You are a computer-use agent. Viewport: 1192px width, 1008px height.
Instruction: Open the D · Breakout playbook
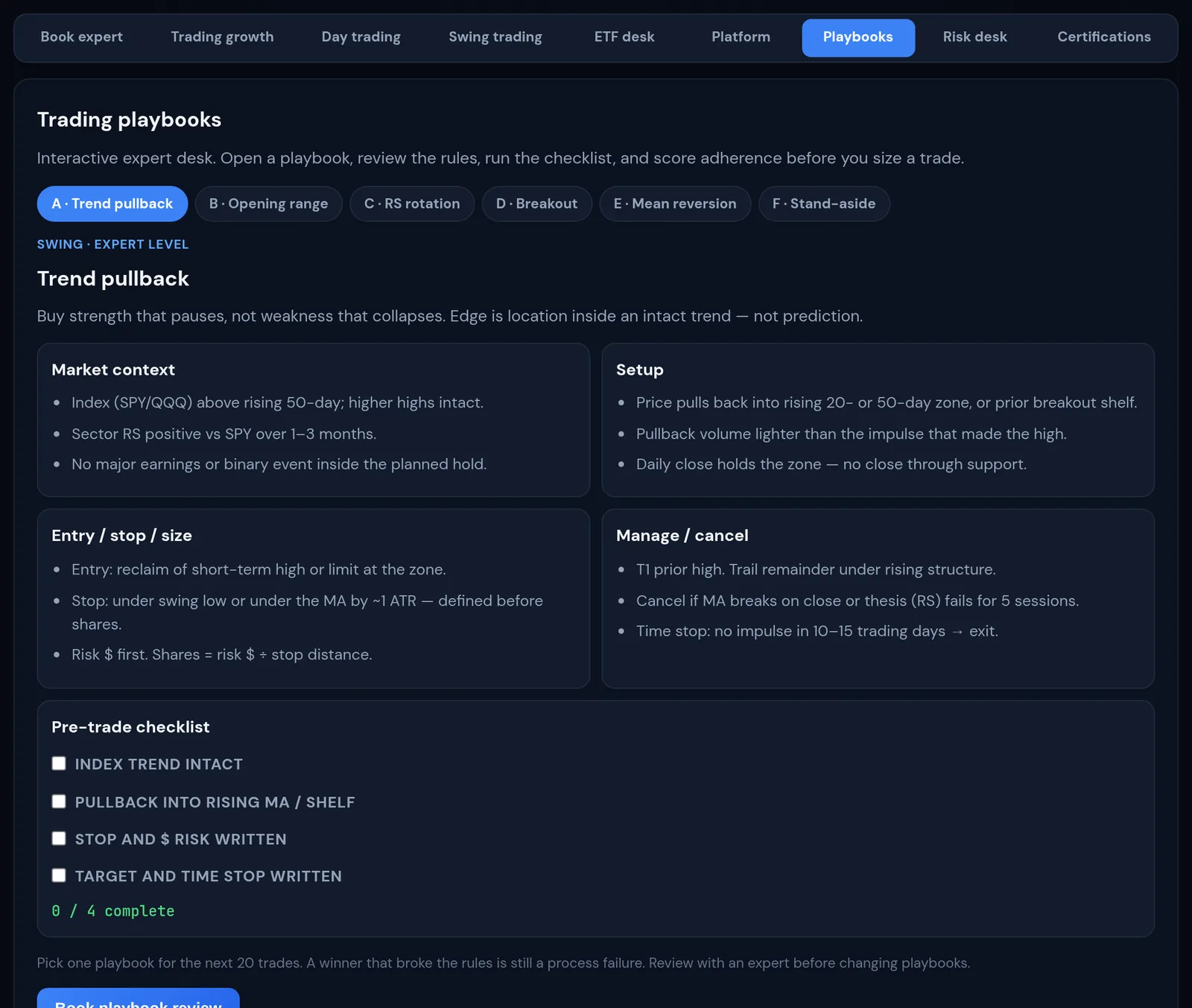coord(536,203)
